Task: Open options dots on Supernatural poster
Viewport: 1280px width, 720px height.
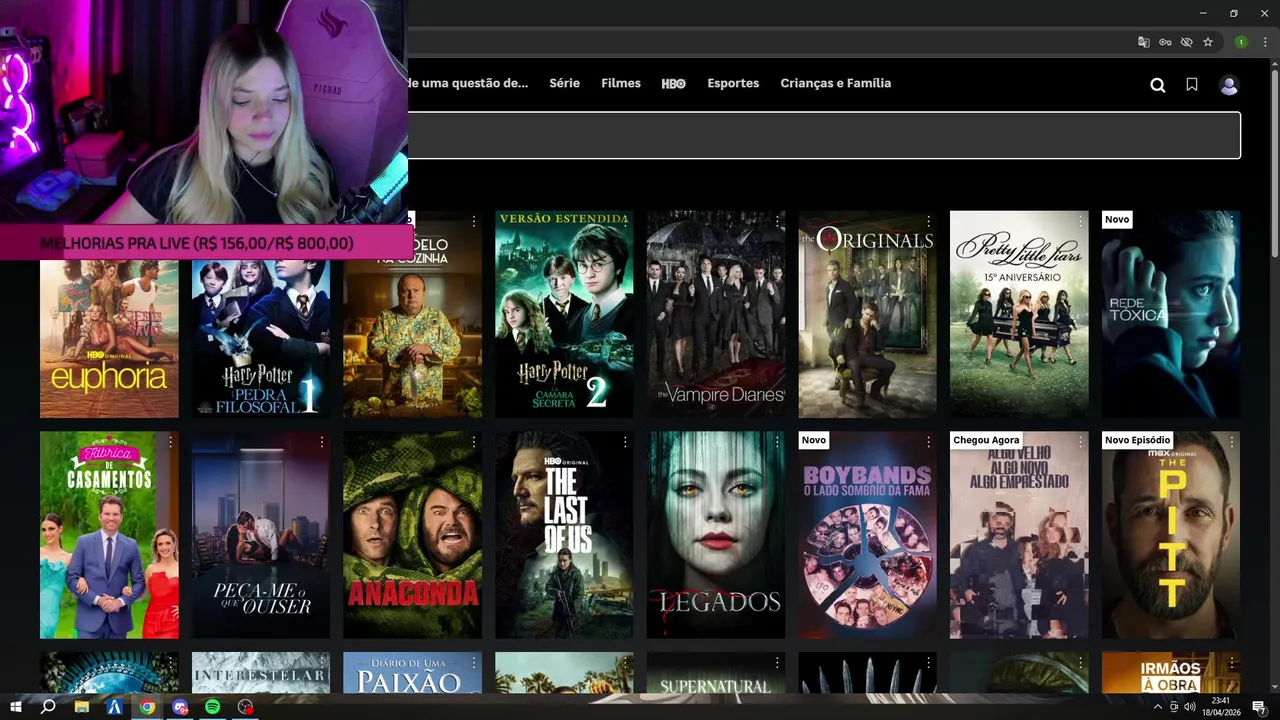Action: [x=777, y=663]
